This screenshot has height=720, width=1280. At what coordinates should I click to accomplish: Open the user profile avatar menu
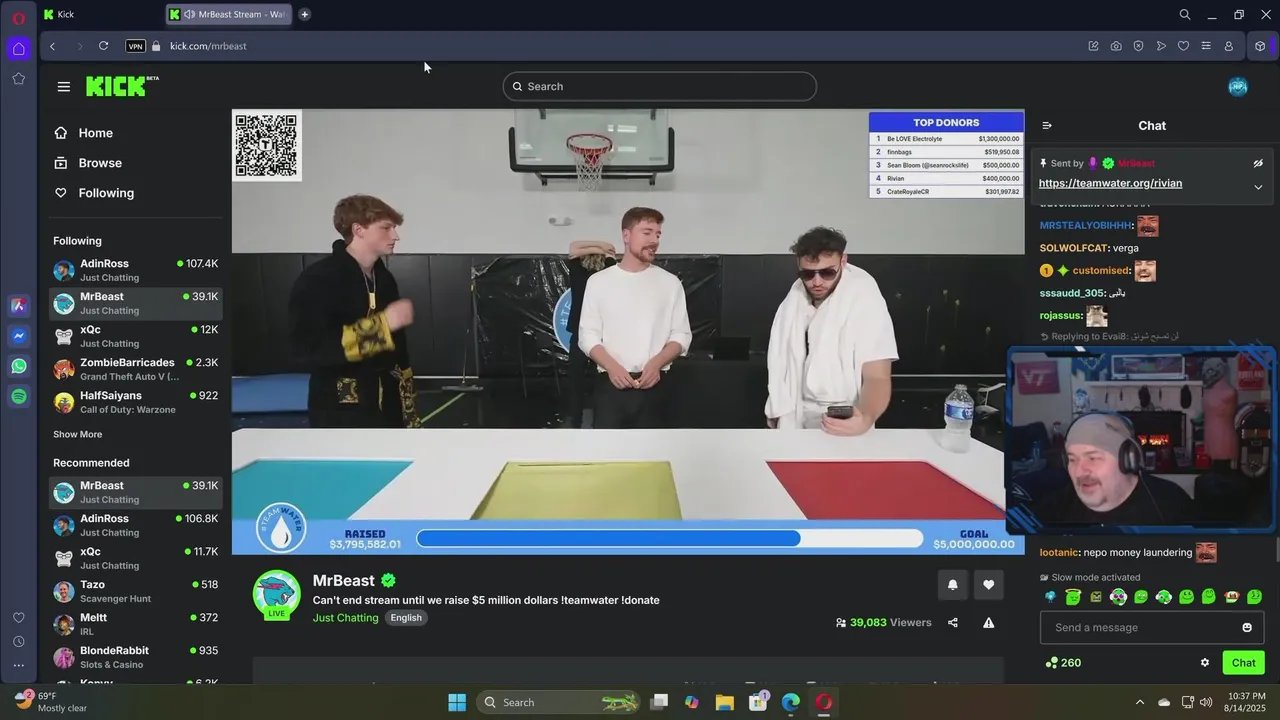point(1237,87)
